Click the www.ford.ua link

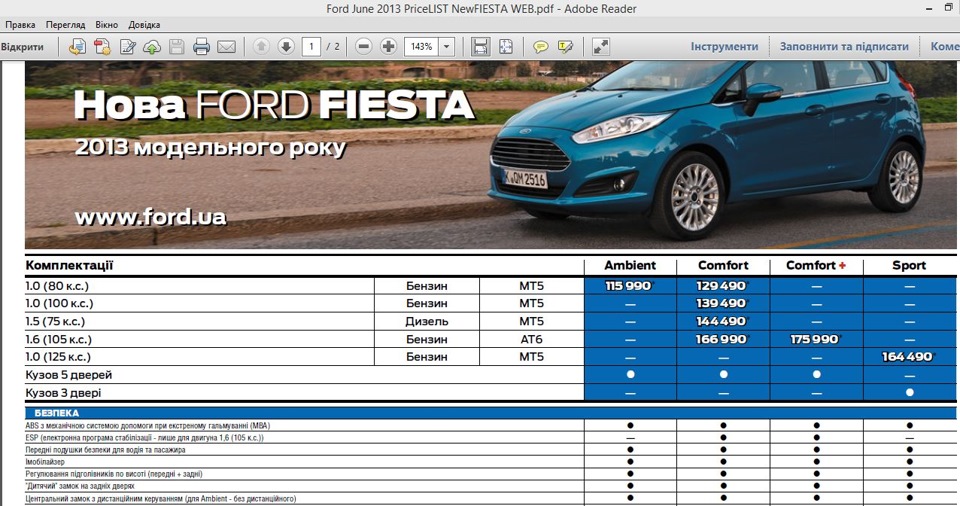[151, 217]
